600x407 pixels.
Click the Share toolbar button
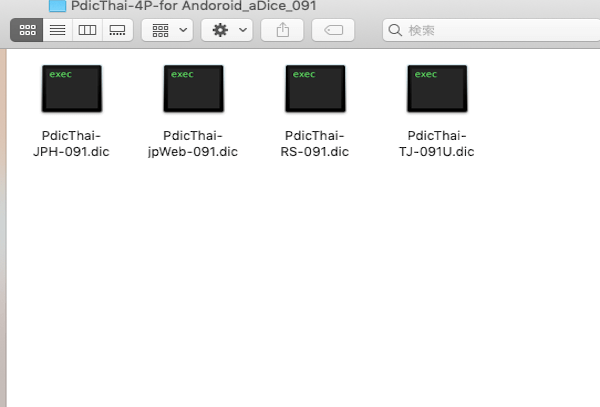pos(282,30)
